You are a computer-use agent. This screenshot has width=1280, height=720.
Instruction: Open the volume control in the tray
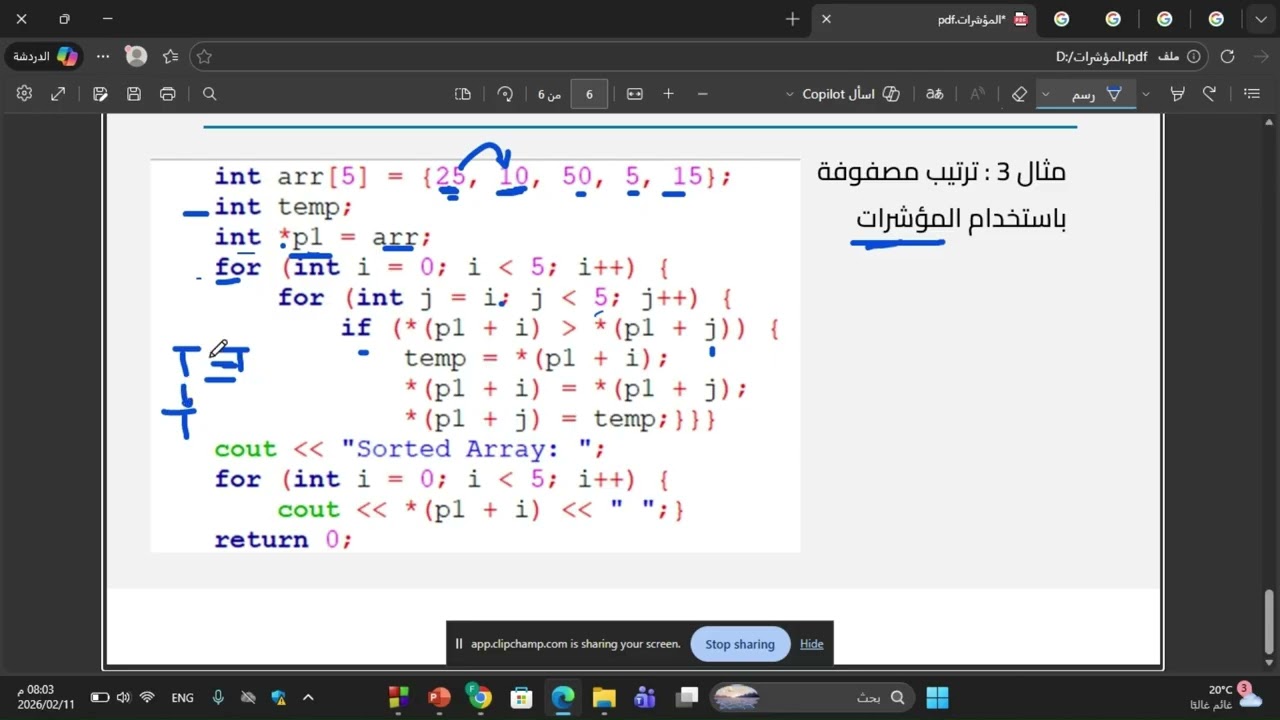(x=123, y=697)
